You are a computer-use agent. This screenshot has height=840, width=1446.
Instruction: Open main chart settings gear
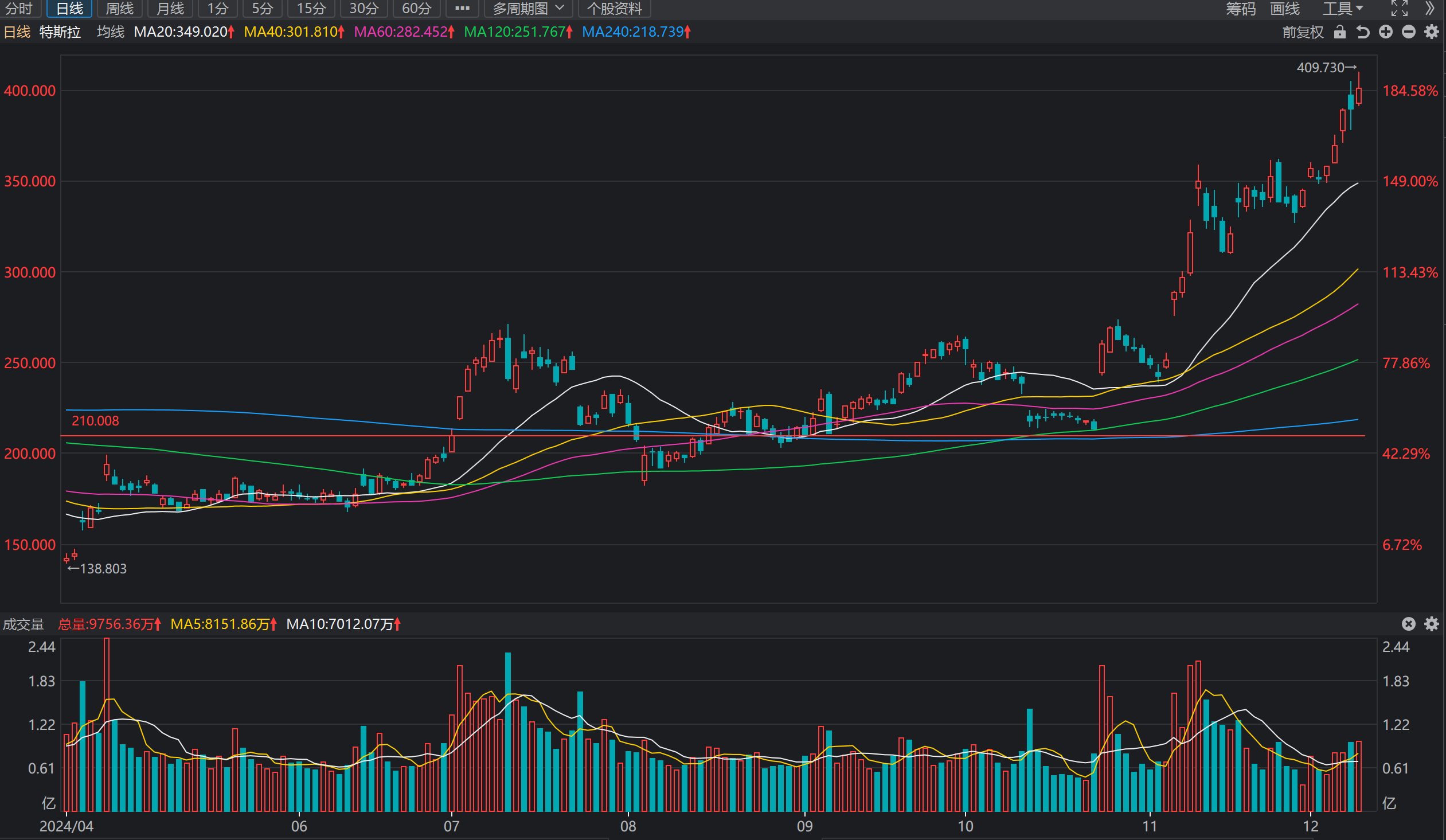(x=1432, y=32)
